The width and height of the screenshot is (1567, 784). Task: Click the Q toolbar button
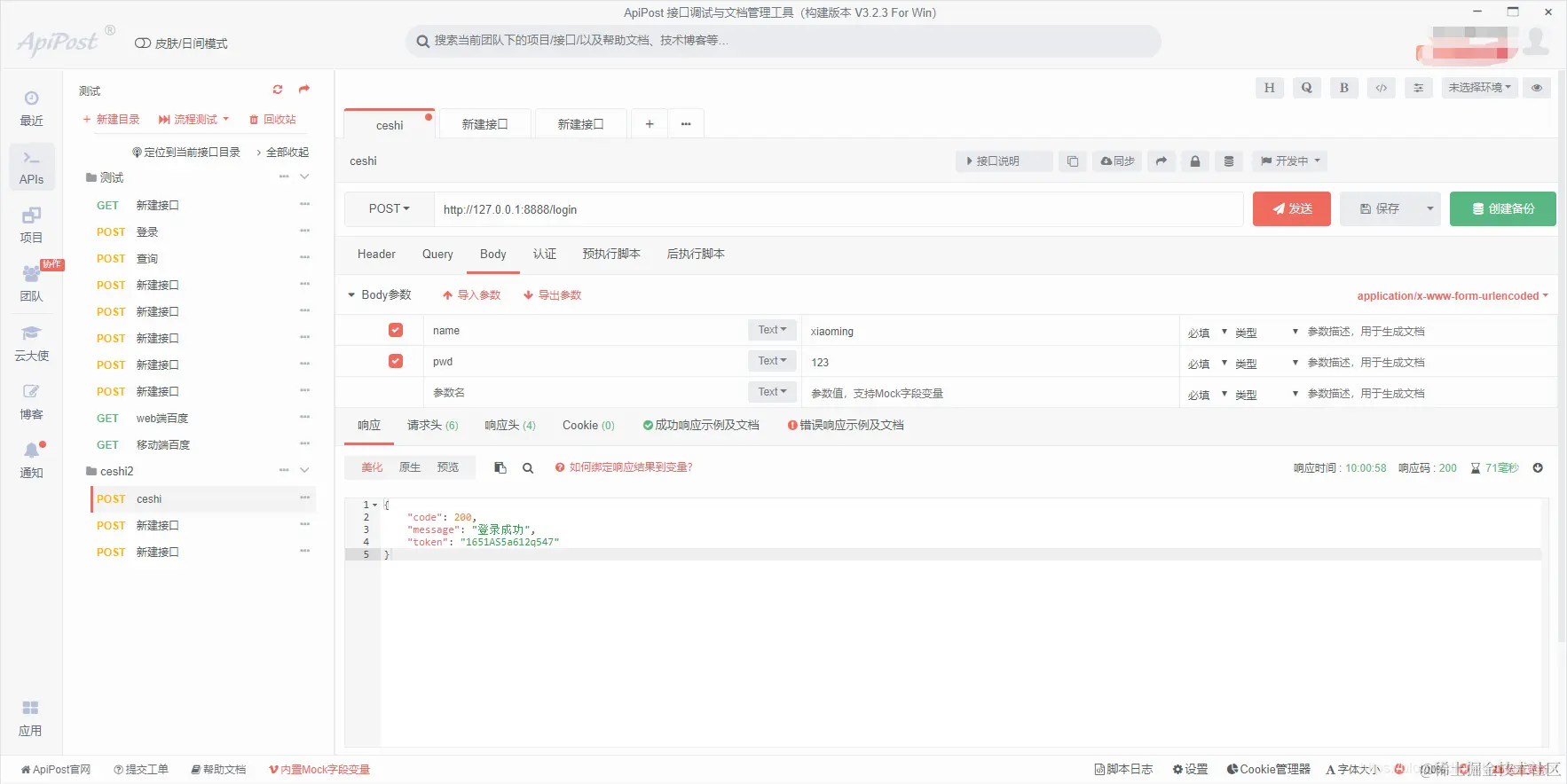pos(1307,88)
